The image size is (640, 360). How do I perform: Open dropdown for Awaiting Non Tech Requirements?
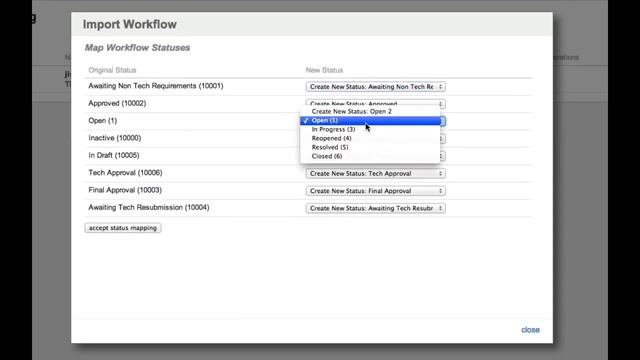(x=376, y=87)
